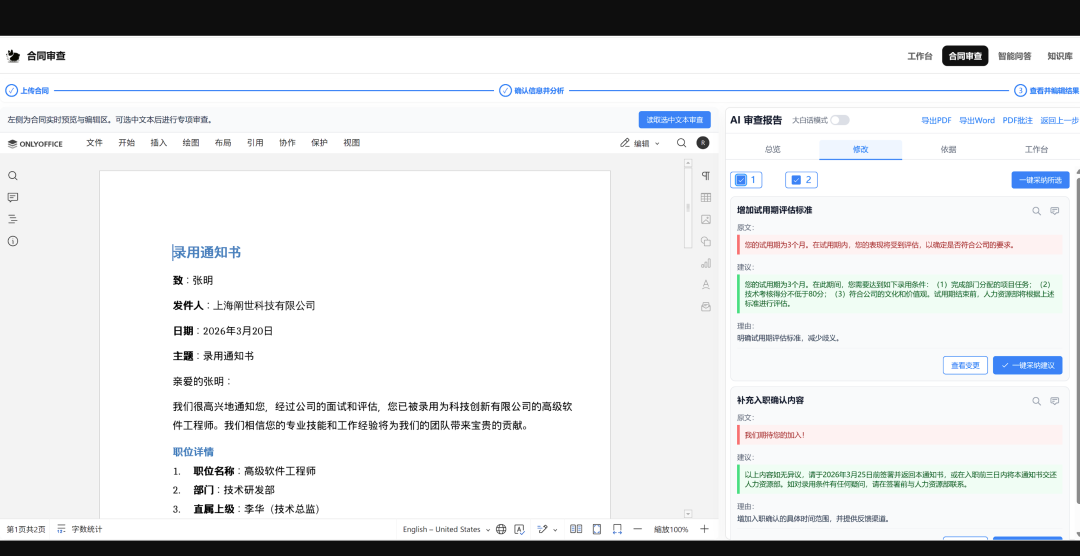1080x556 pixels.
Task: Open the 协作 tab
Action: click(287, 143)
